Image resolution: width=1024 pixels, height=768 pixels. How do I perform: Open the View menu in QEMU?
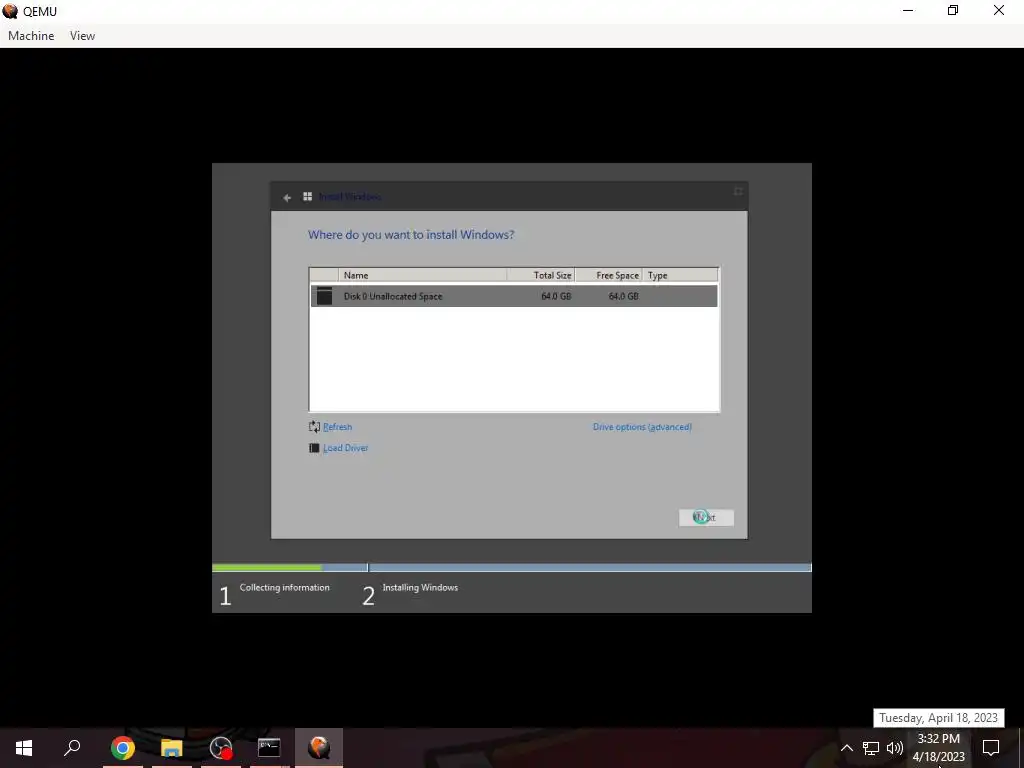[x=82, y=36]
